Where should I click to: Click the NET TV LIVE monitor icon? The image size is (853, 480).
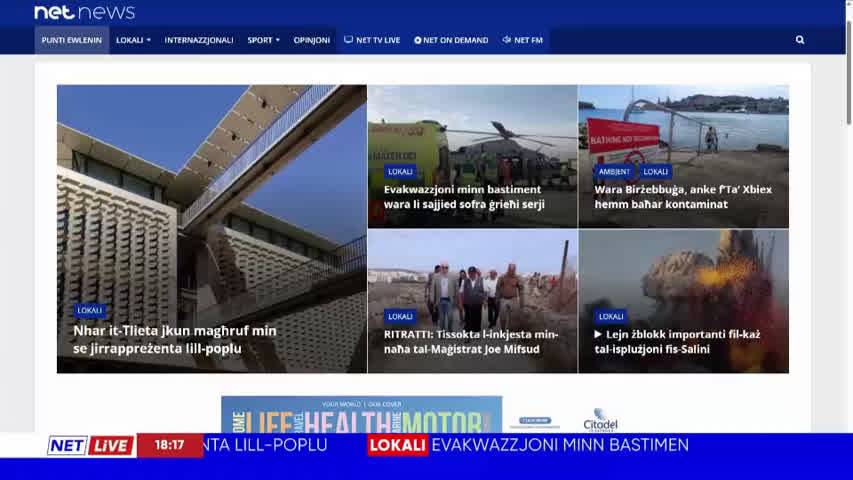pyautogui.click(x=348, y=40)
